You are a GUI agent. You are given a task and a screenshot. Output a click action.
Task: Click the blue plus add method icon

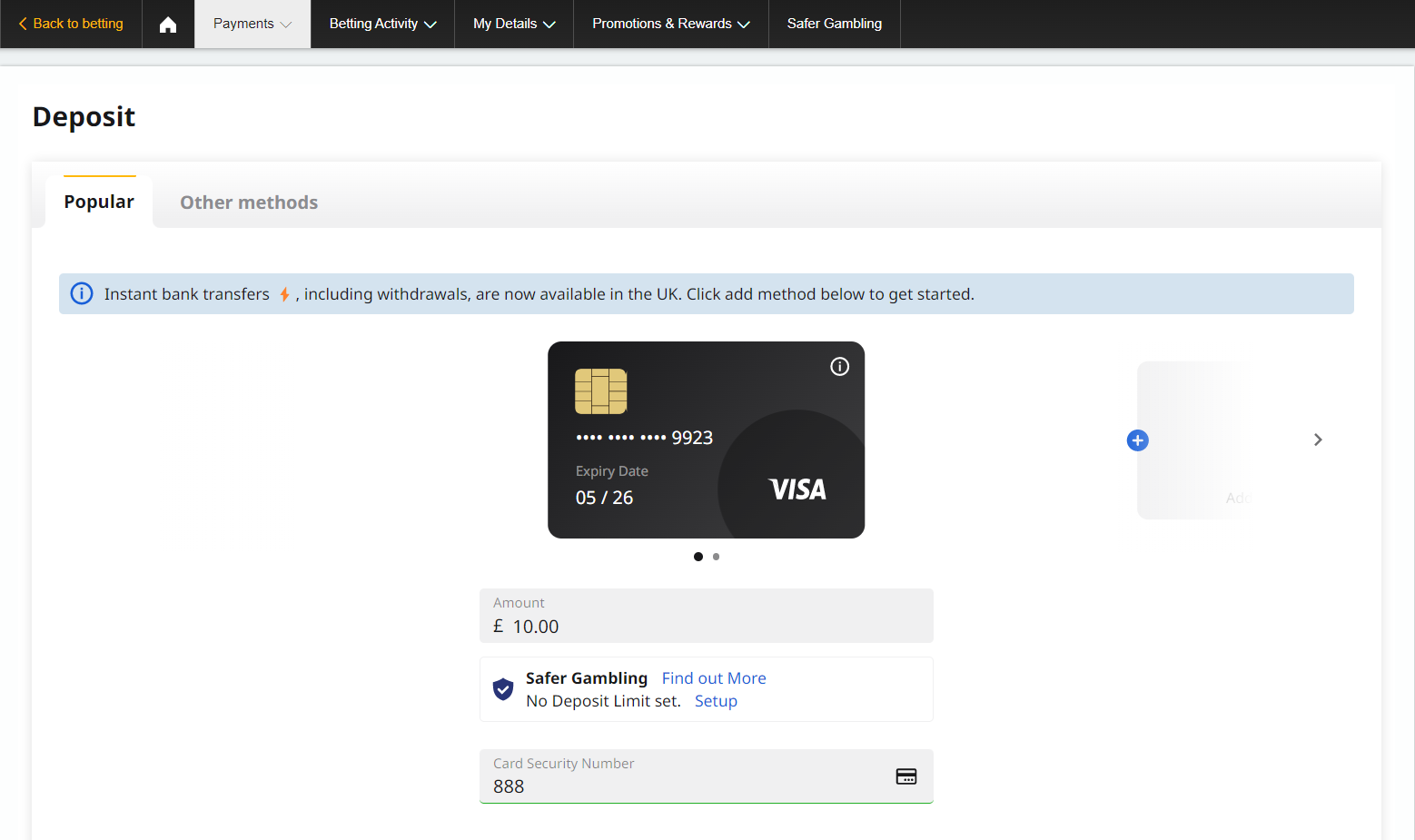(x=1137, y=440)
